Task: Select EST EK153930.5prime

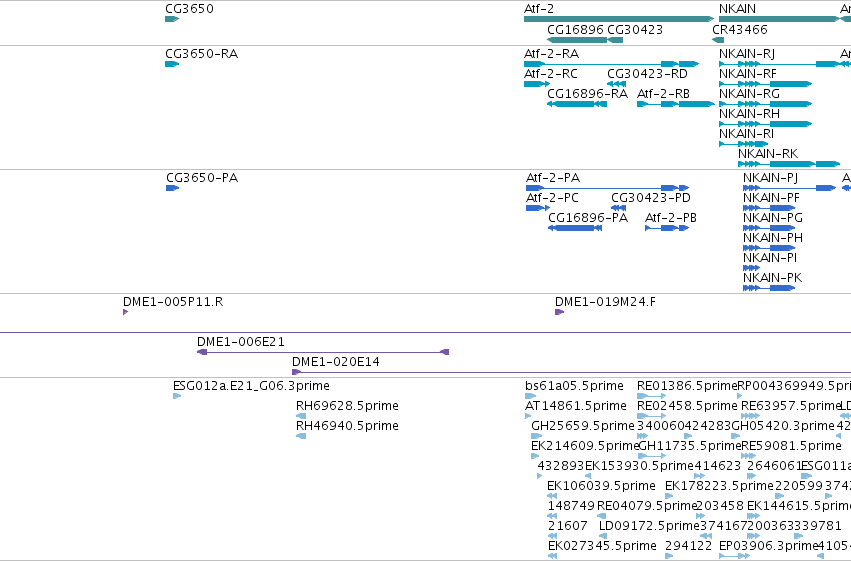Action: click(x=639, y=466)
